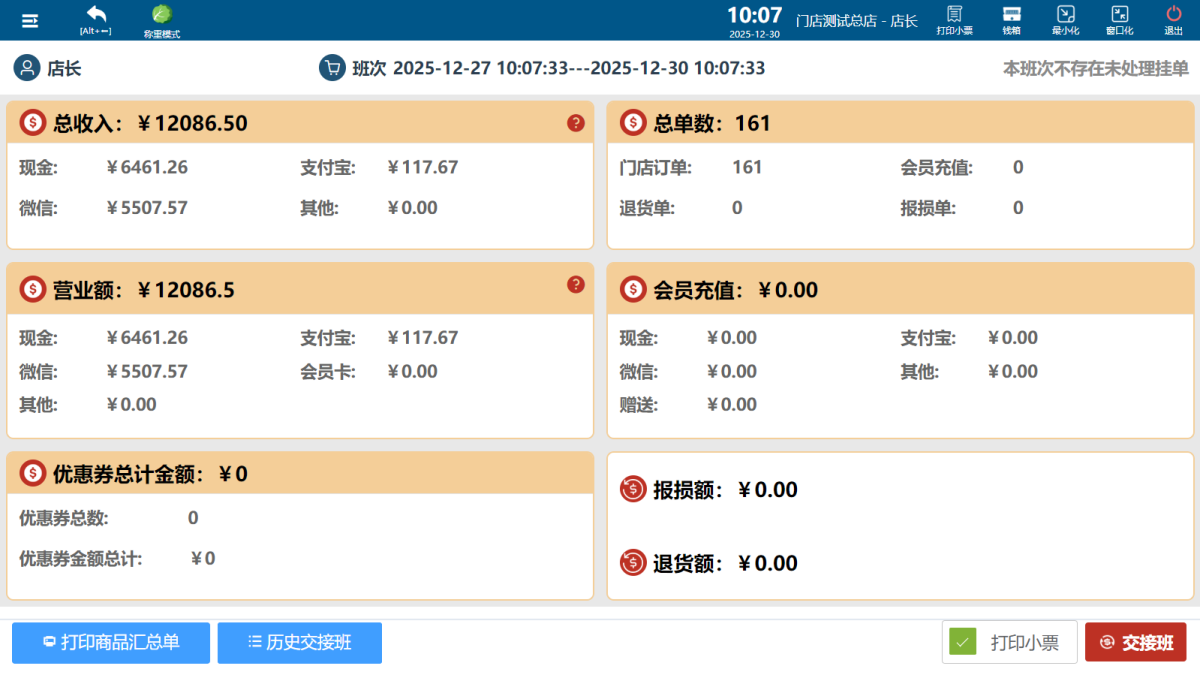Click the shopping cart icon beside 班次

click(332, 67)
